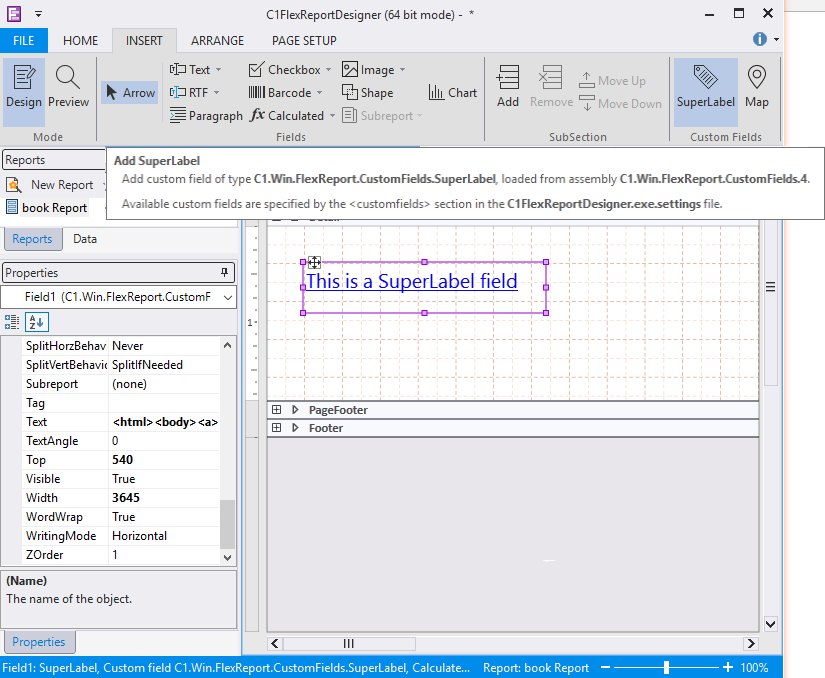Select the Arrow pointer tool

pyautogui.click(x=129, y=93)
